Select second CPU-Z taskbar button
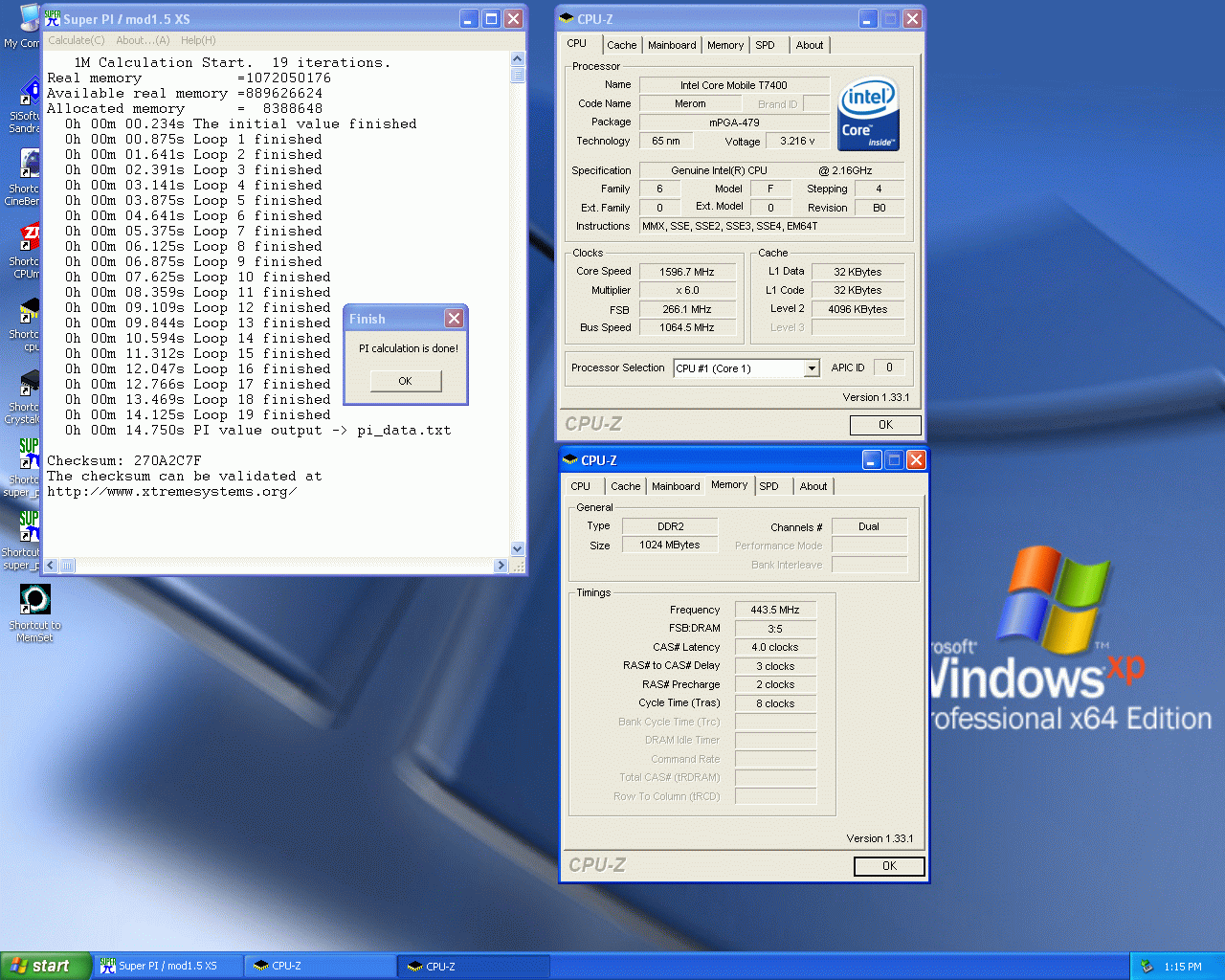The image size is (1225, 980). tap(475, 967)
